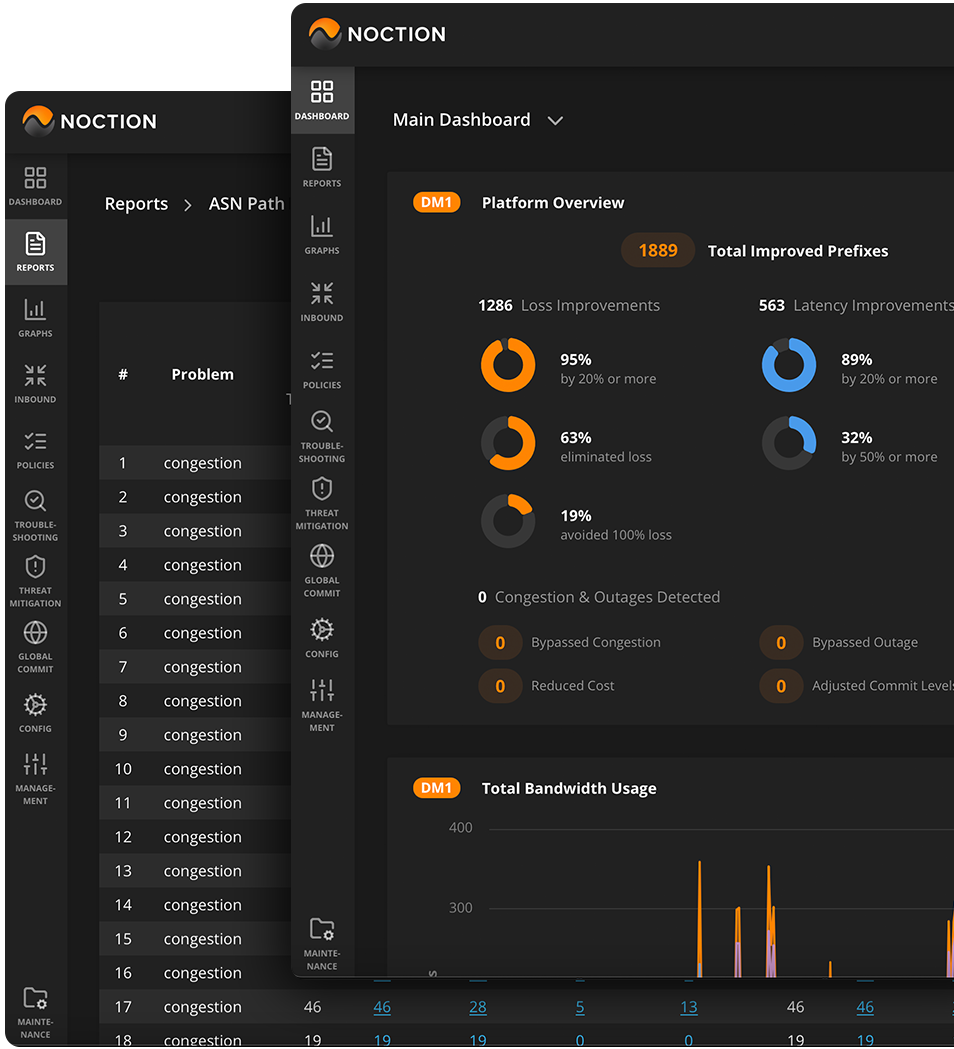Open Config gear in the front sidebar
Viewport: 954px width, 1049px height.
[322, 637]
